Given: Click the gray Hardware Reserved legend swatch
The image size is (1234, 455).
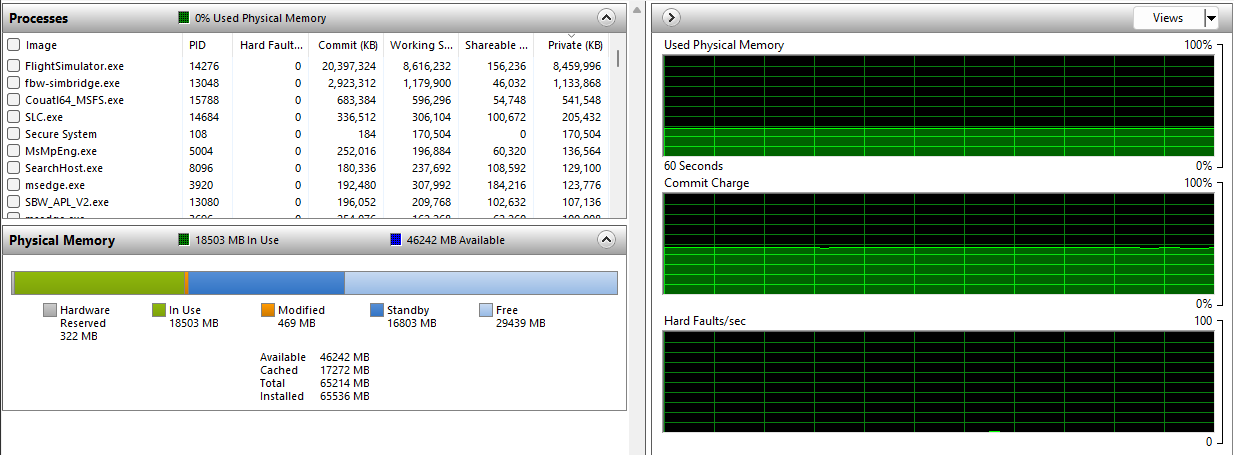Looking at the screenshot, I should tap(50, 310).
